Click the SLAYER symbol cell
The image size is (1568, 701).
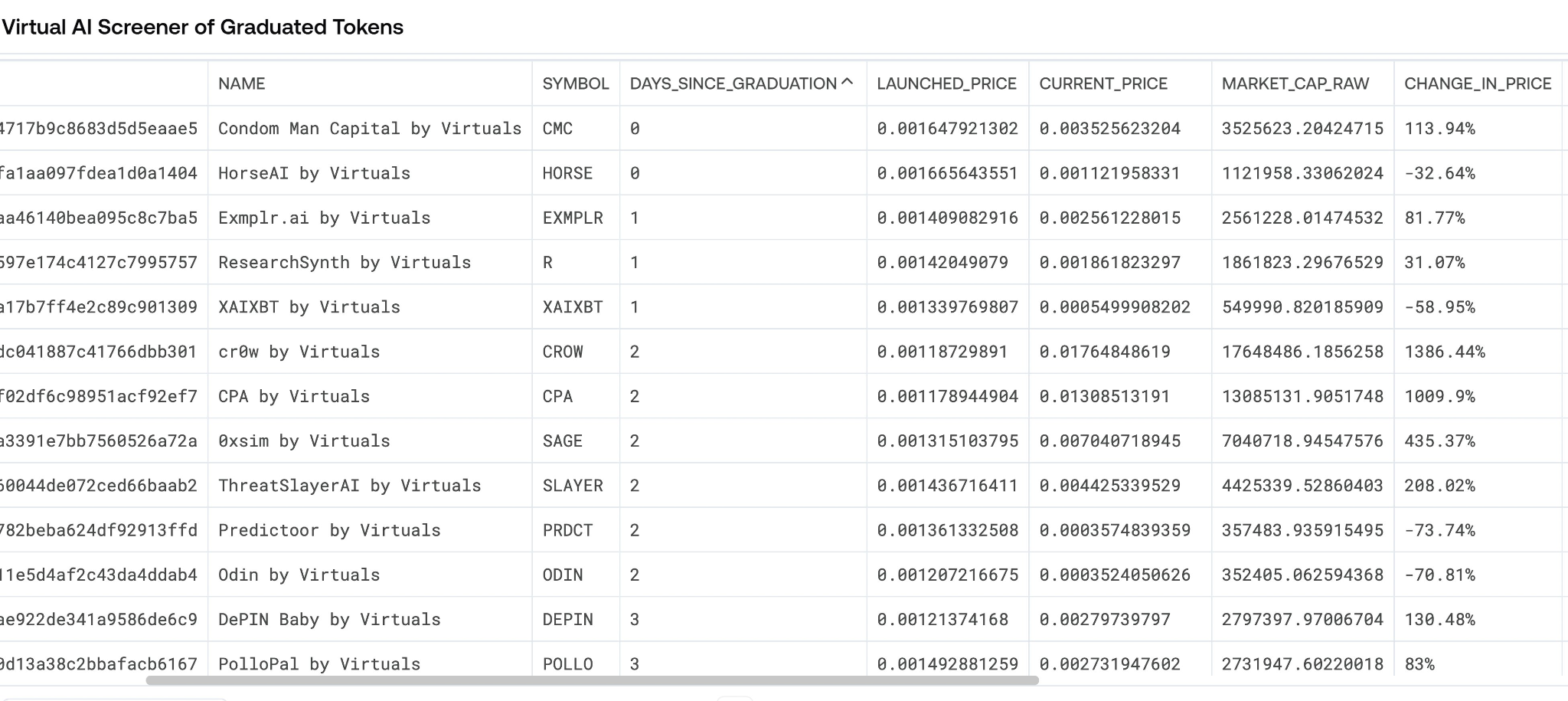572,486
